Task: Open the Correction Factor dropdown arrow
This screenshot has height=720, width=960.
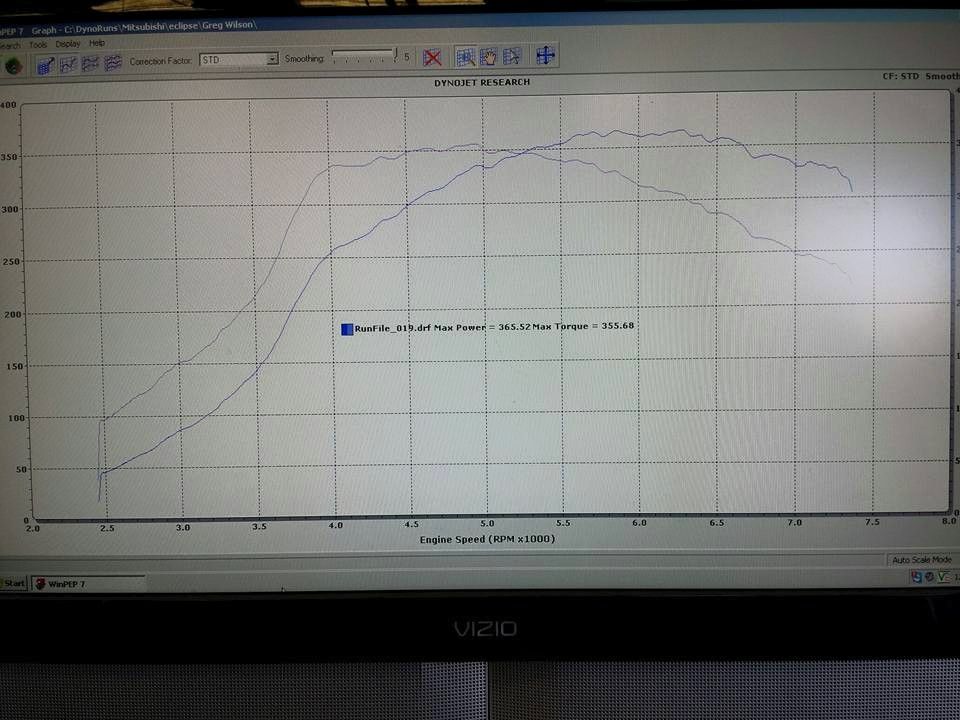Action: click(272, 59)
